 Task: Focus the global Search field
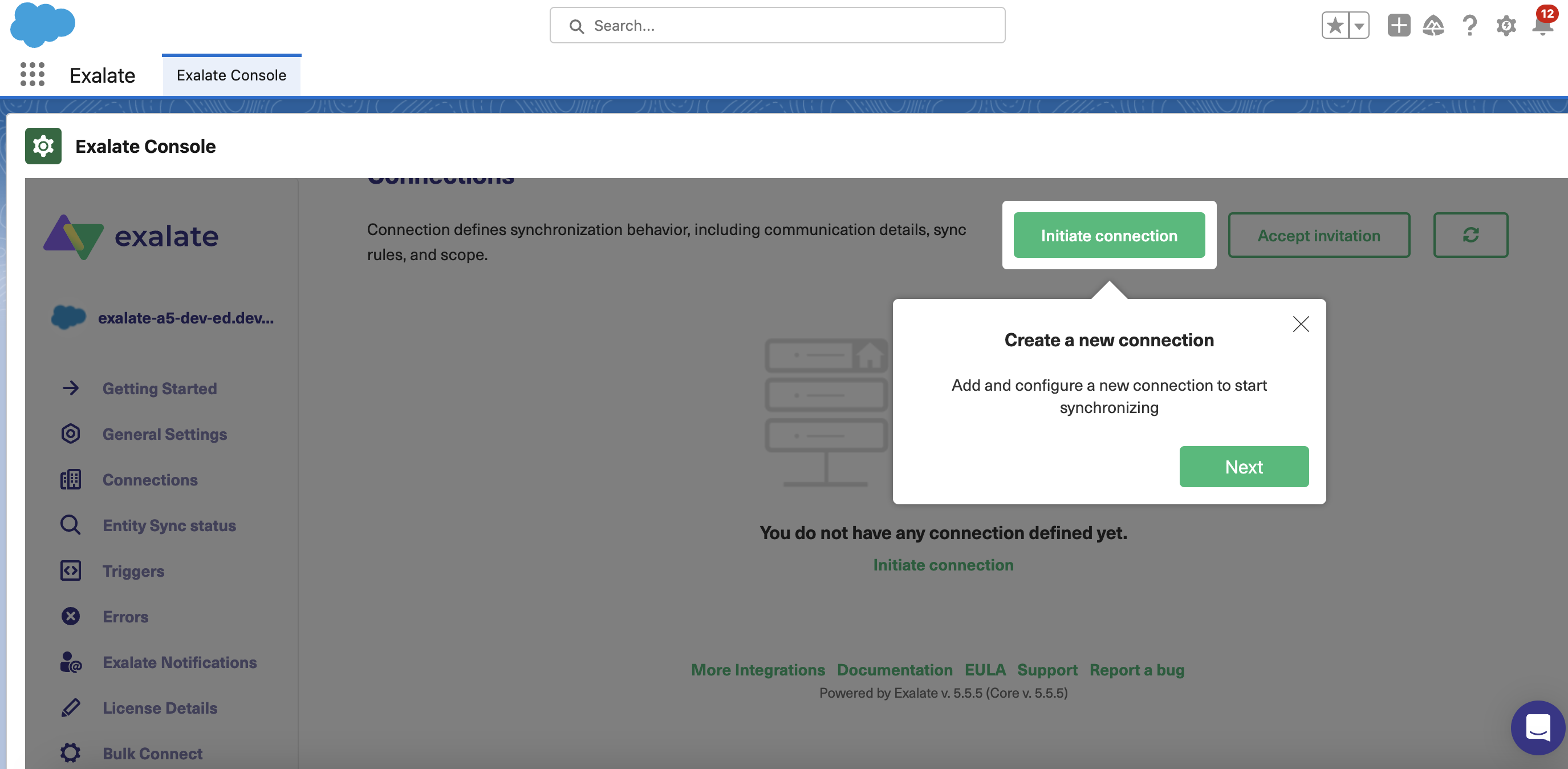click(x=777, y=26)
